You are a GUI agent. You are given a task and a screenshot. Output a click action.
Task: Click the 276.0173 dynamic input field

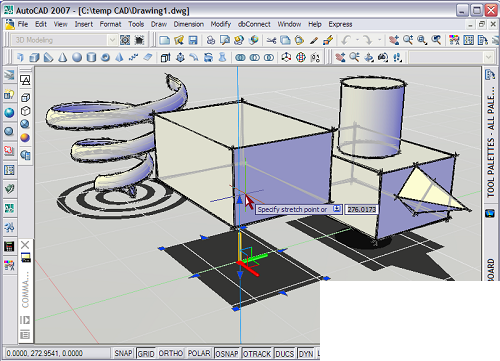coord(361,209)
